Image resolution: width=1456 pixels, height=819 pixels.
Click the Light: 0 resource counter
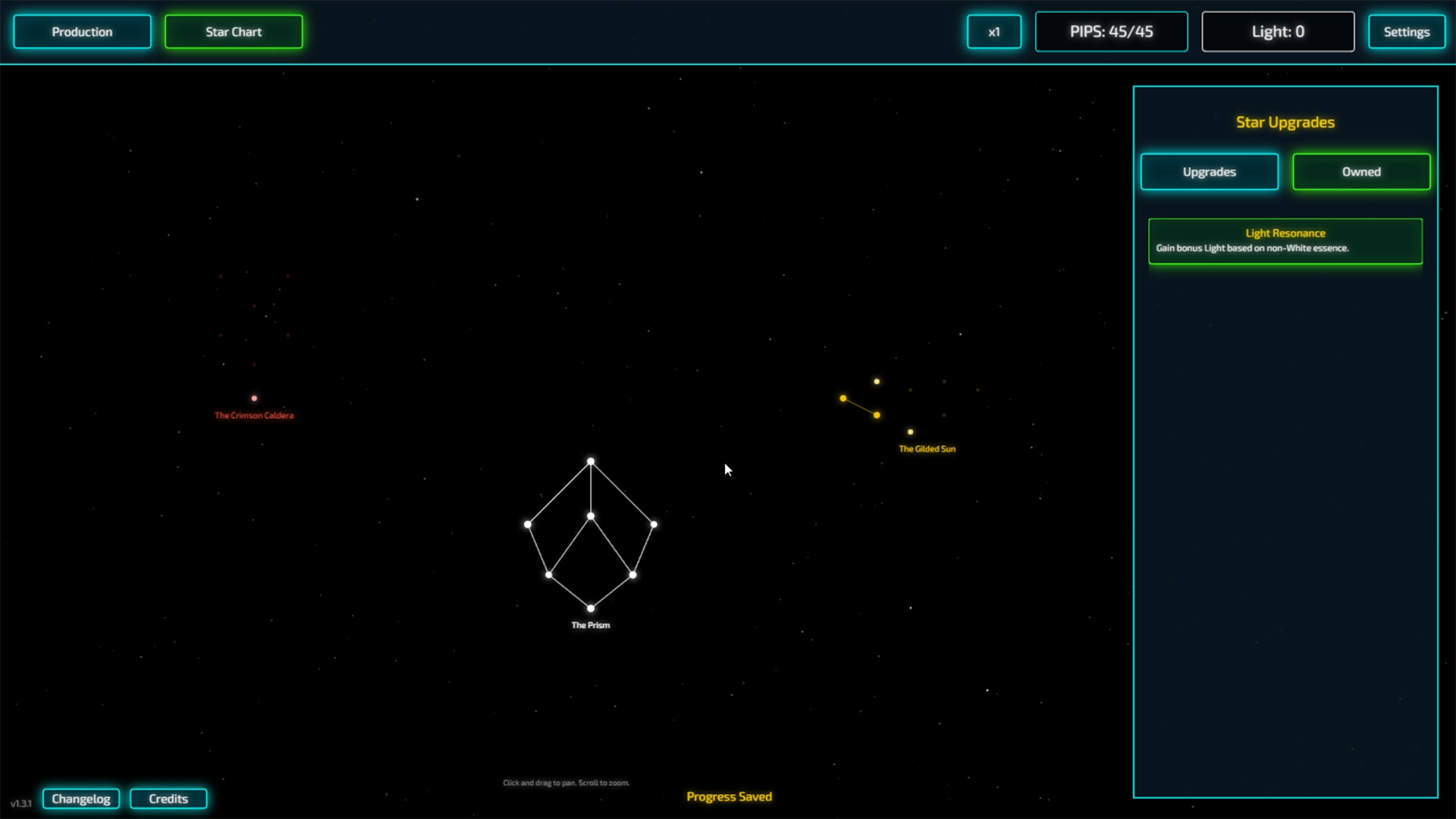tap(1279, 31)
